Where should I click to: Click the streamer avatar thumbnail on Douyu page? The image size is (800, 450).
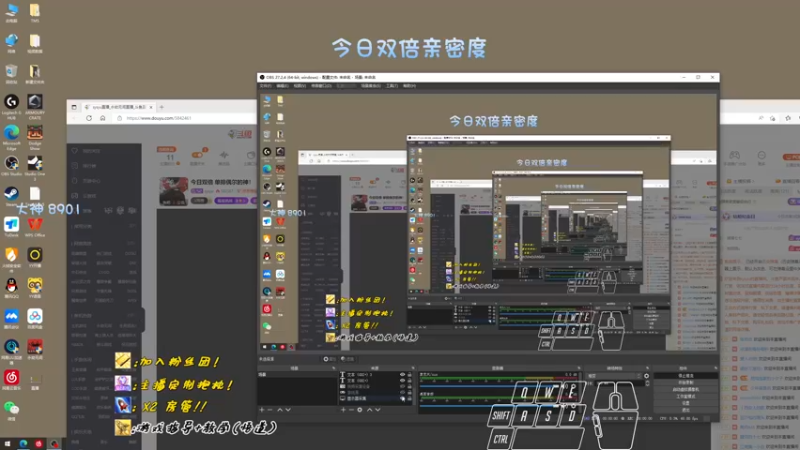coord(173,191)
